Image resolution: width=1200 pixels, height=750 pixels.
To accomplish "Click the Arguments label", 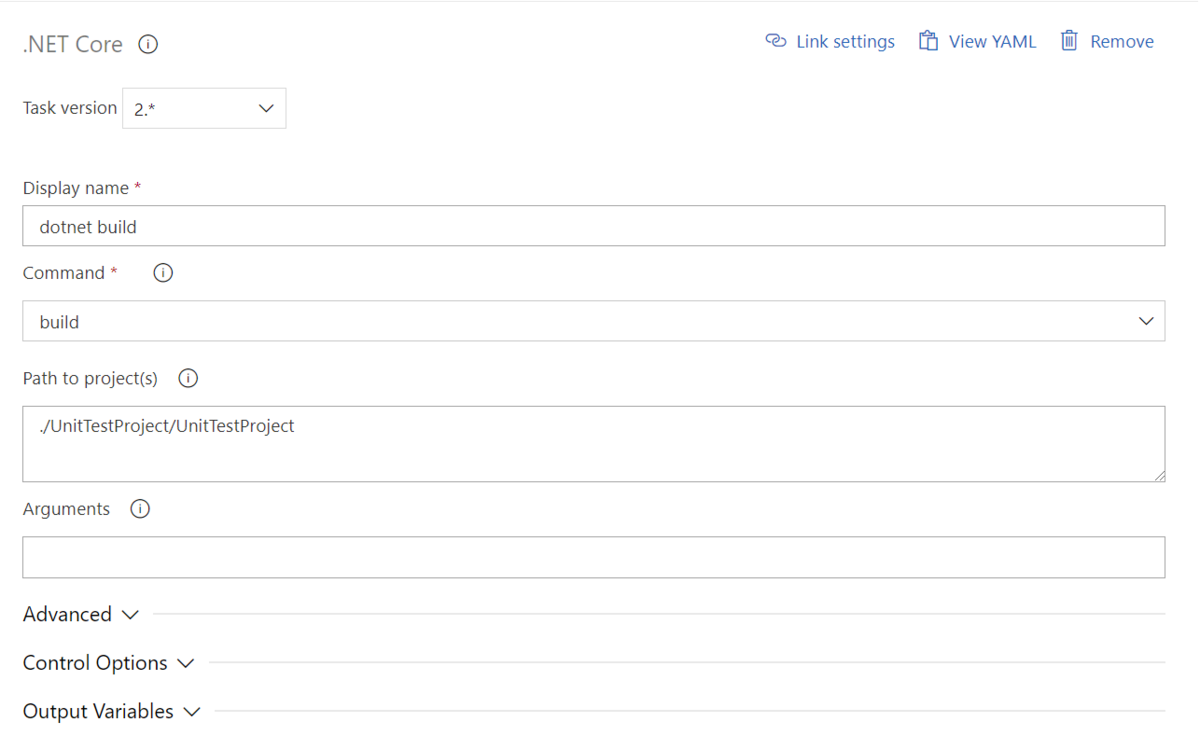I will [x=66, y=509].
